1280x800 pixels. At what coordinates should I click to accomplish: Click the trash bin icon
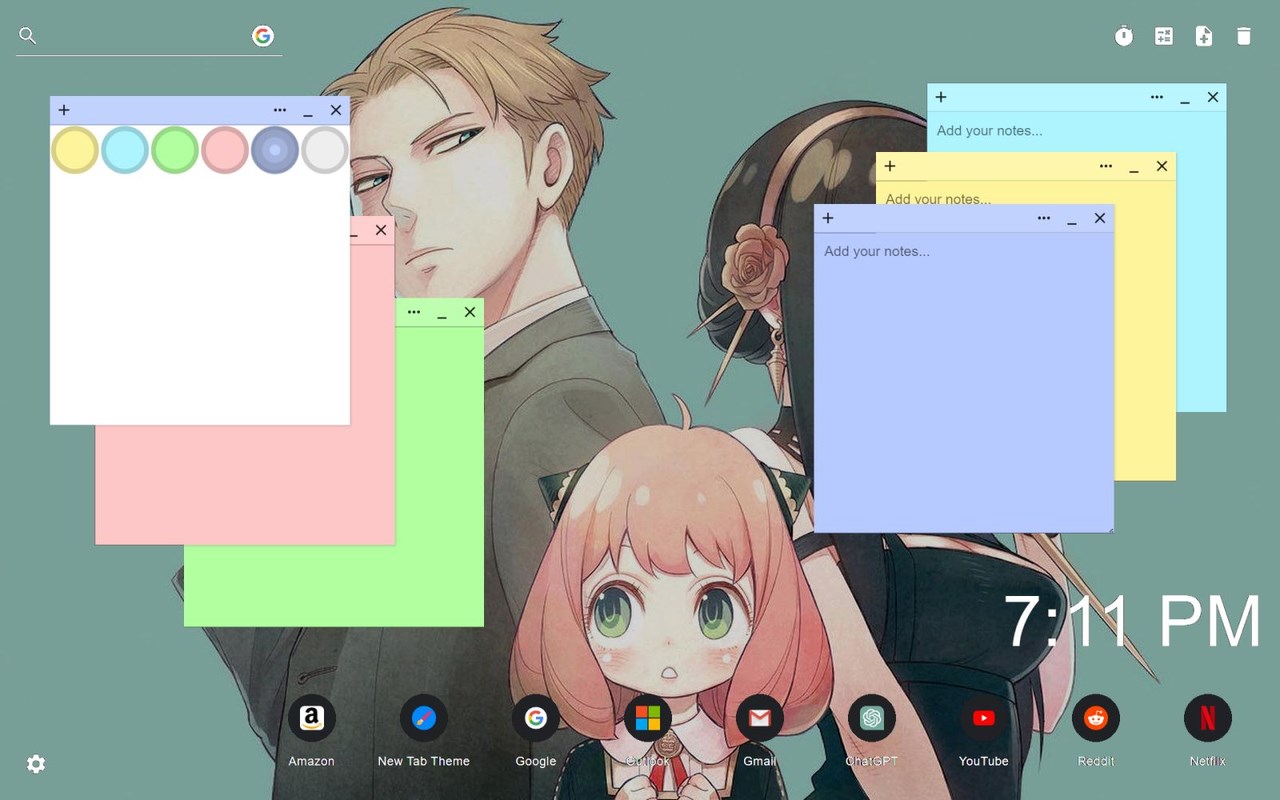click(x=1244, y=37)
